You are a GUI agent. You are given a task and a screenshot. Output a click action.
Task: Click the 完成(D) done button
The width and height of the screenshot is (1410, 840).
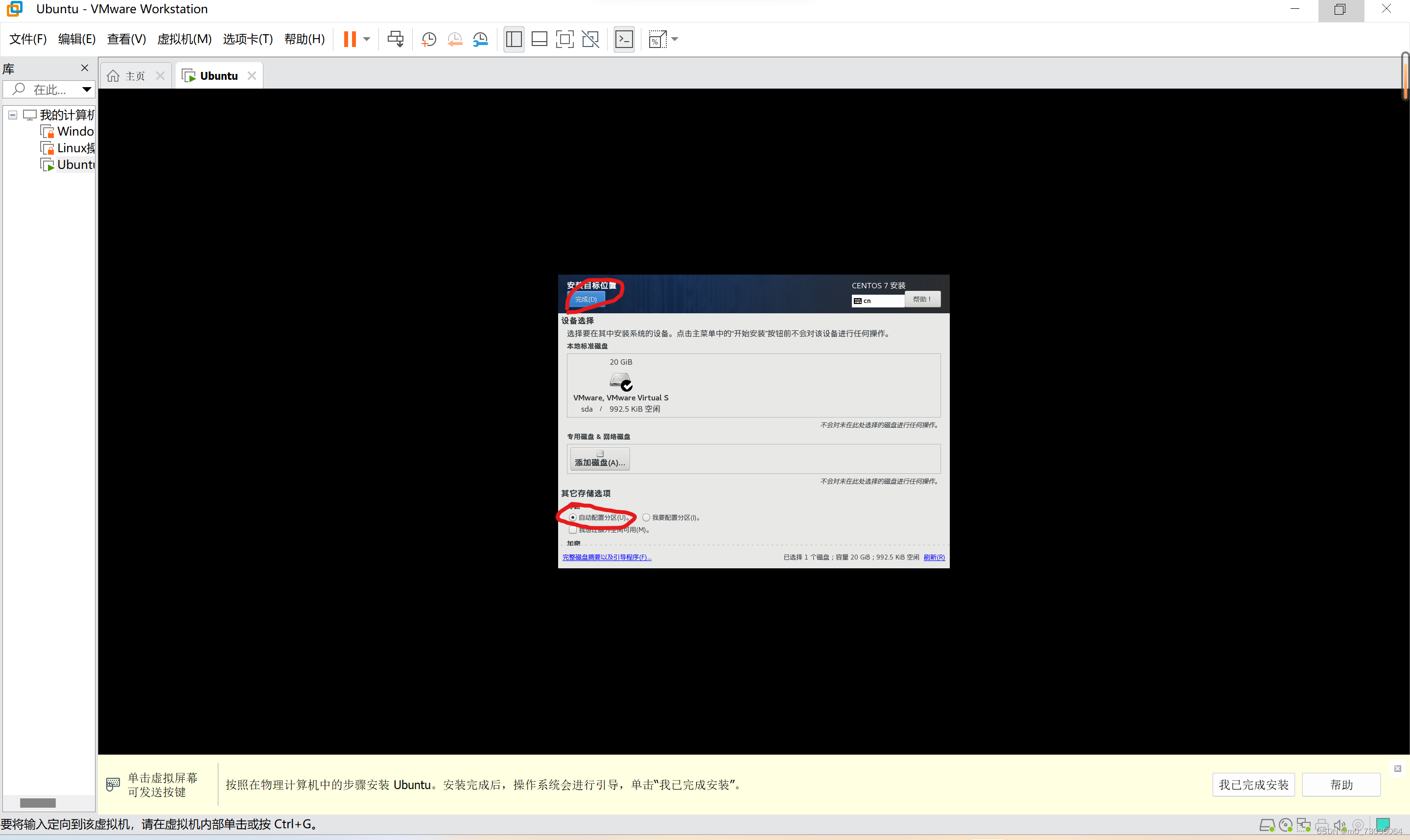pyautogui.click(x=586, y=299)
